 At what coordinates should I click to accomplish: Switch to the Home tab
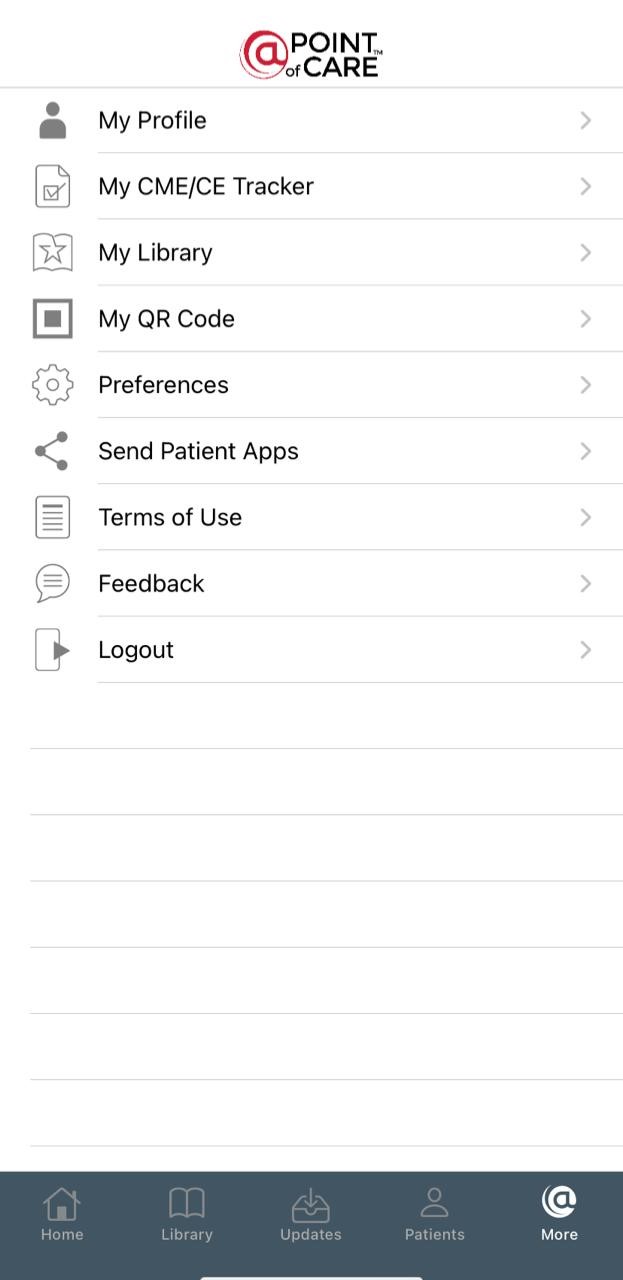[x=62, y=1214]
